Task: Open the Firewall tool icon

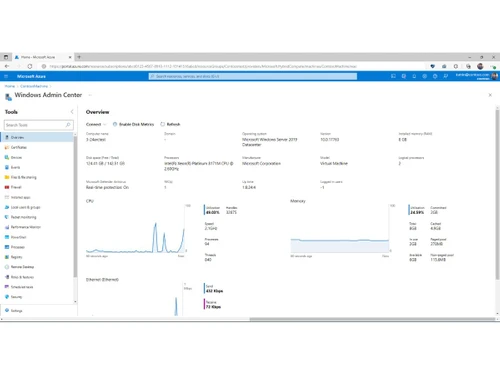Action: [x=7, y=187]
